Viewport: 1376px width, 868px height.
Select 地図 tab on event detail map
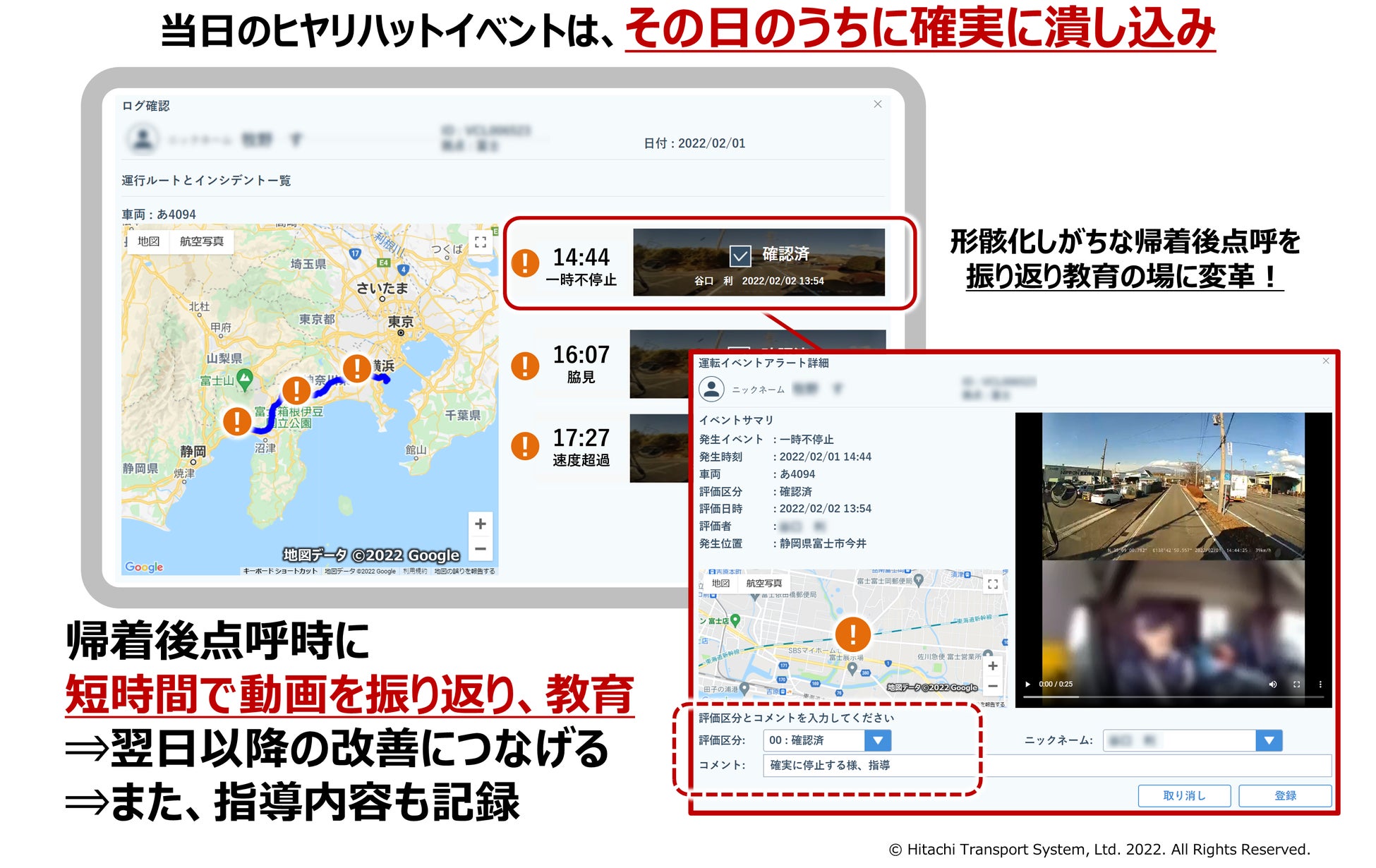coord(720,584)
